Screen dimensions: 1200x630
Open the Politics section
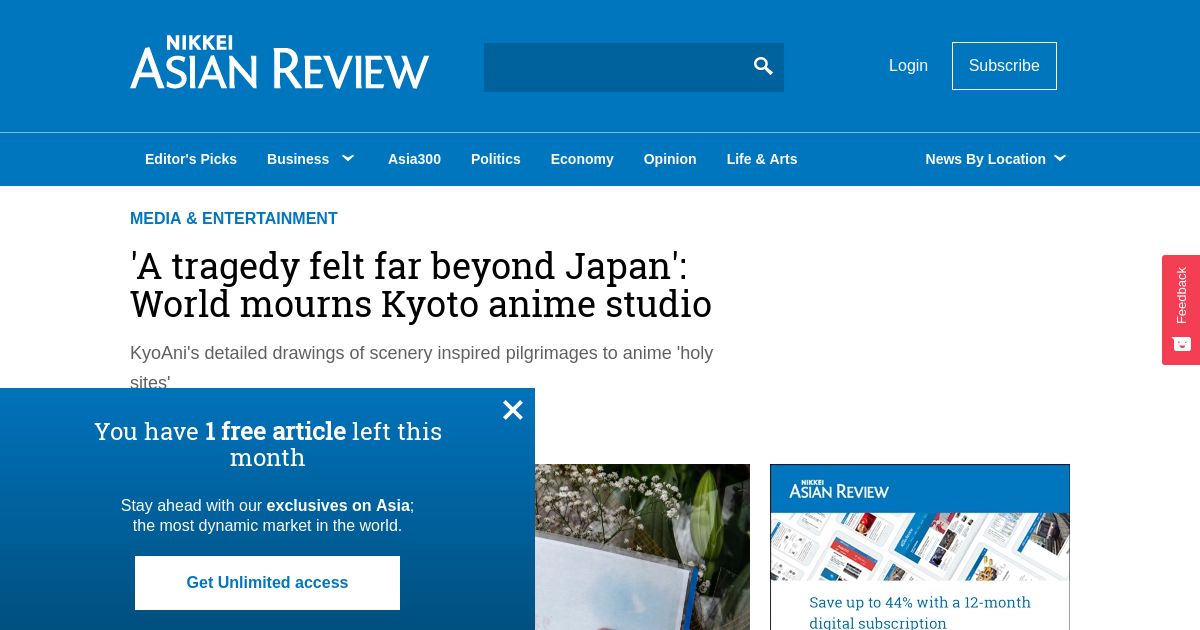[496, 159]
